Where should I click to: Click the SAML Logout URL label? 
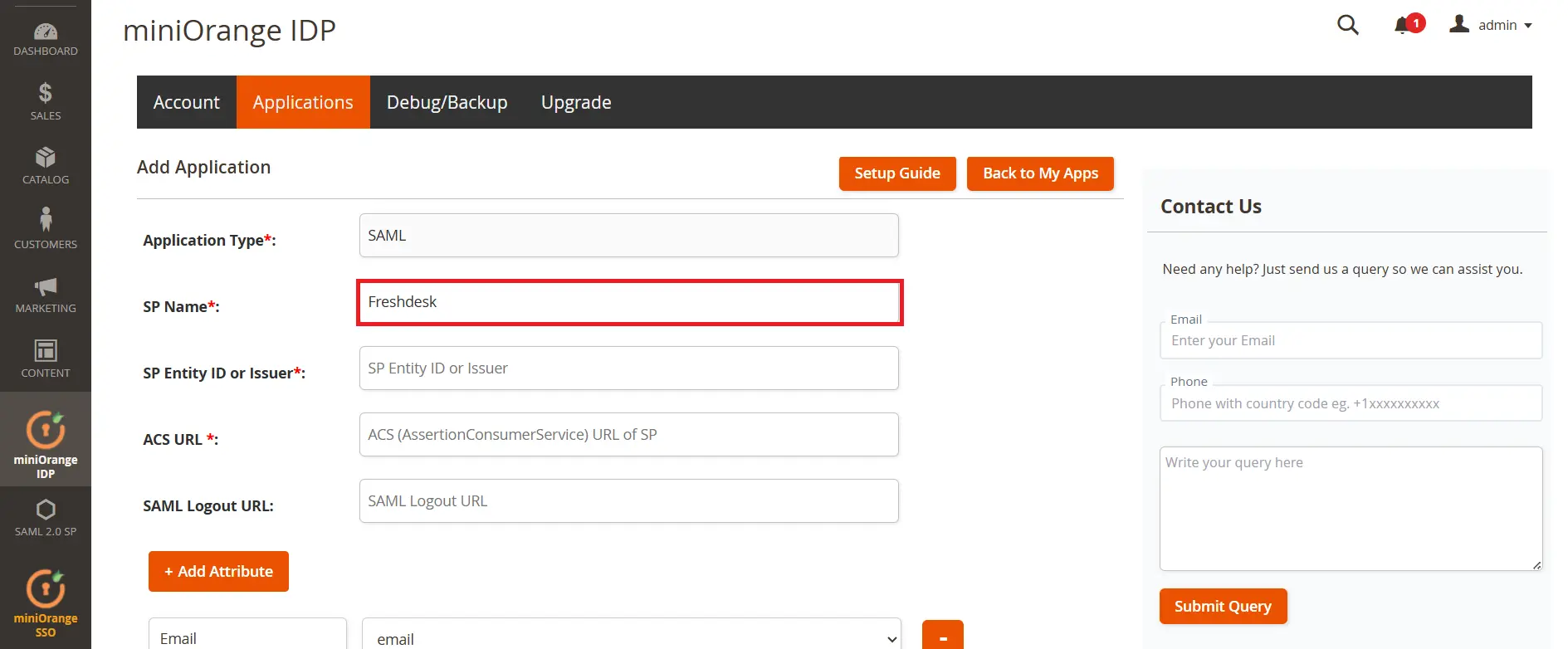pyautogui.click(x=208, y=505)
